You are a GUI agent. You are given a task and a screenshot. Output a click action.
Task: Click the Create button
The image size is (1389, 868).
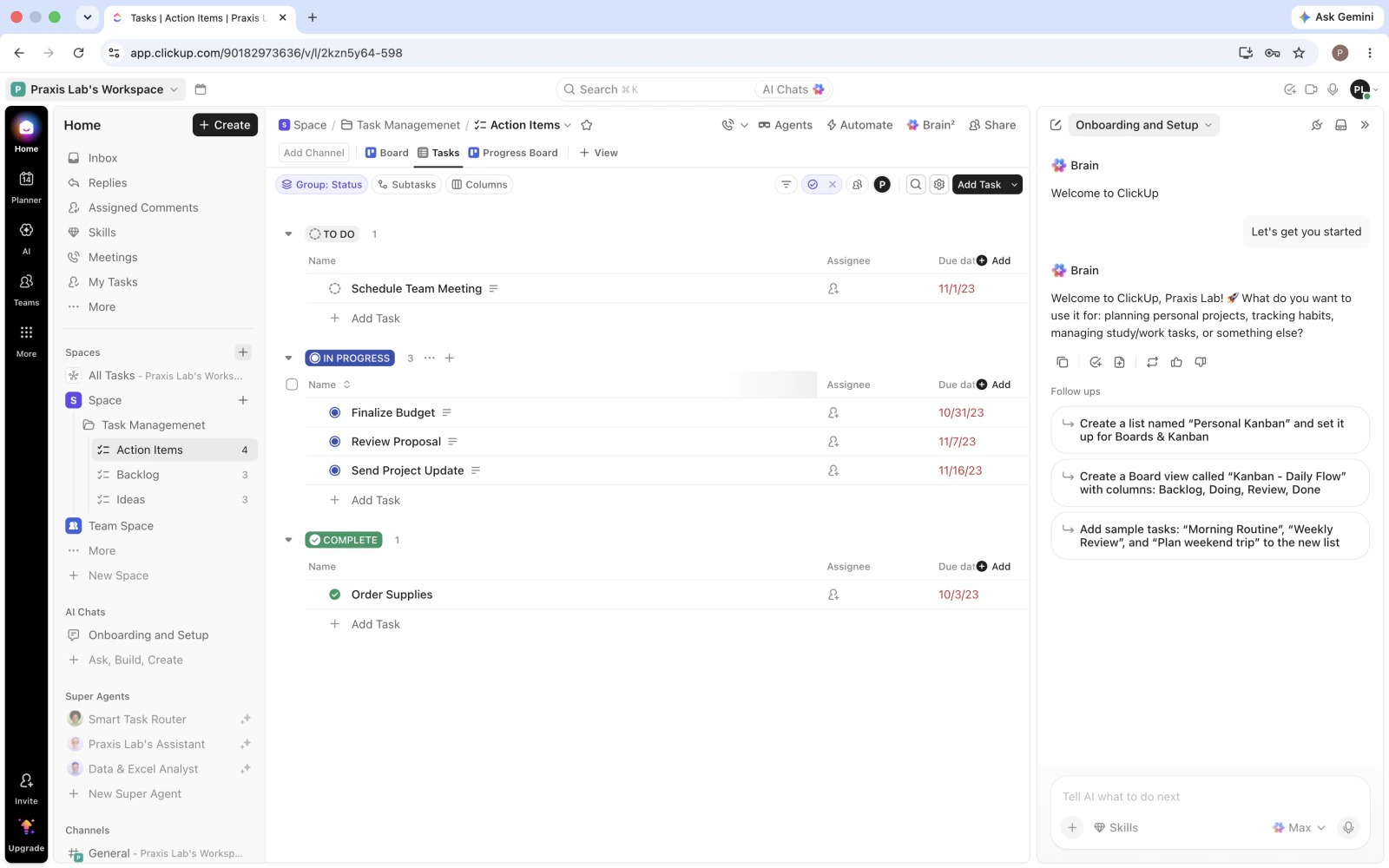point(225,125)
